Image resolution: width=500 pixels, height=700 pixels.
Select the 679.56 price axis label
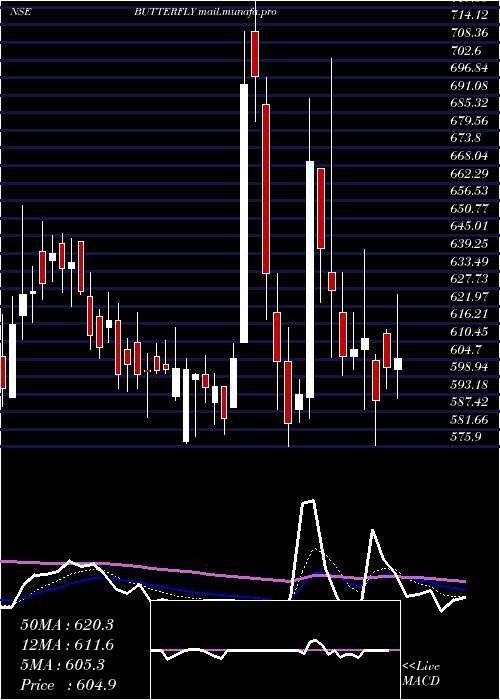pos(469,121)
